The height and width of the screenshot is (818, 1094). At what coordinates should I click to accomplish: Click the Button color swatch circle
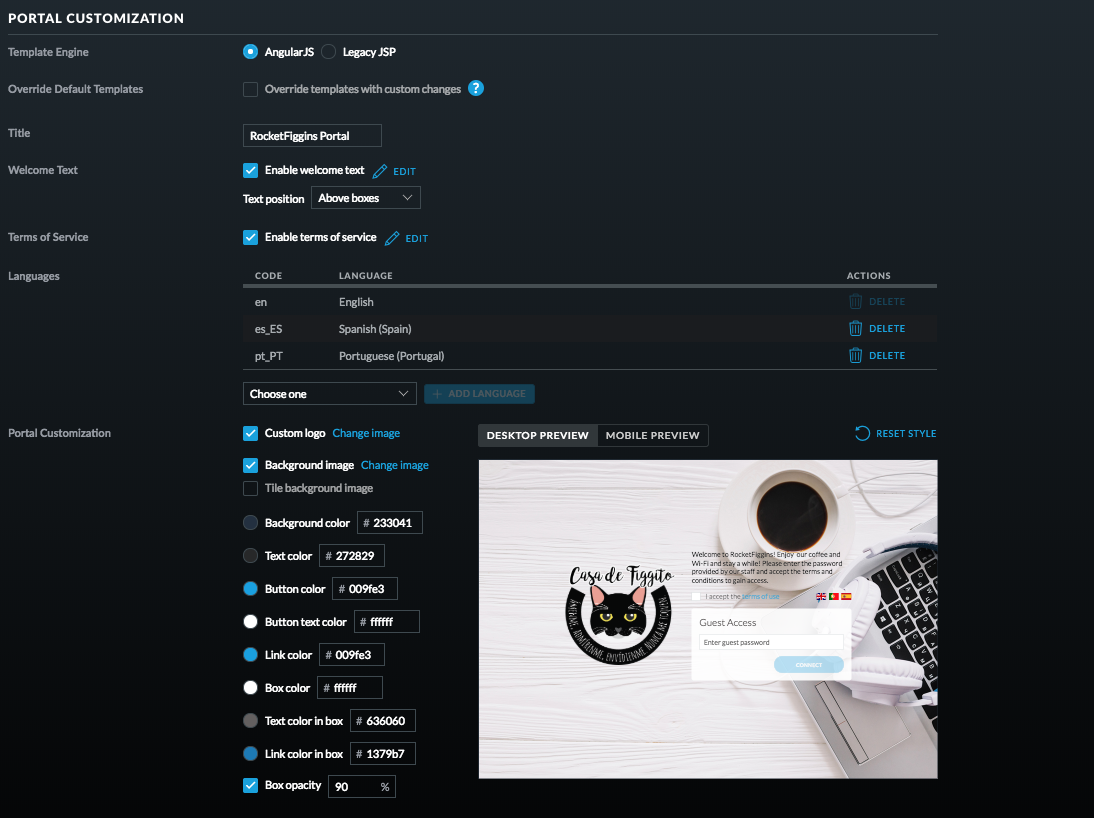250,588
